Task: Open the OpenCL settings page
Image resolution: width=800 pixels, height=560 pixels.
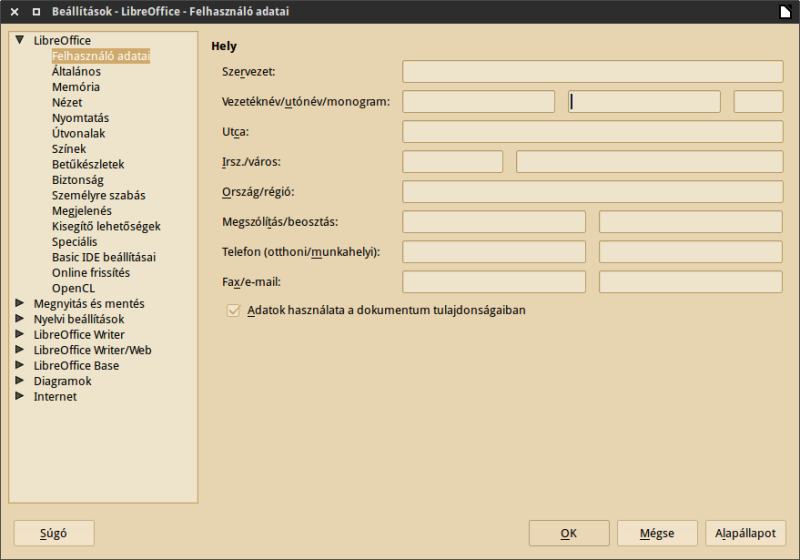Action: 73,288
